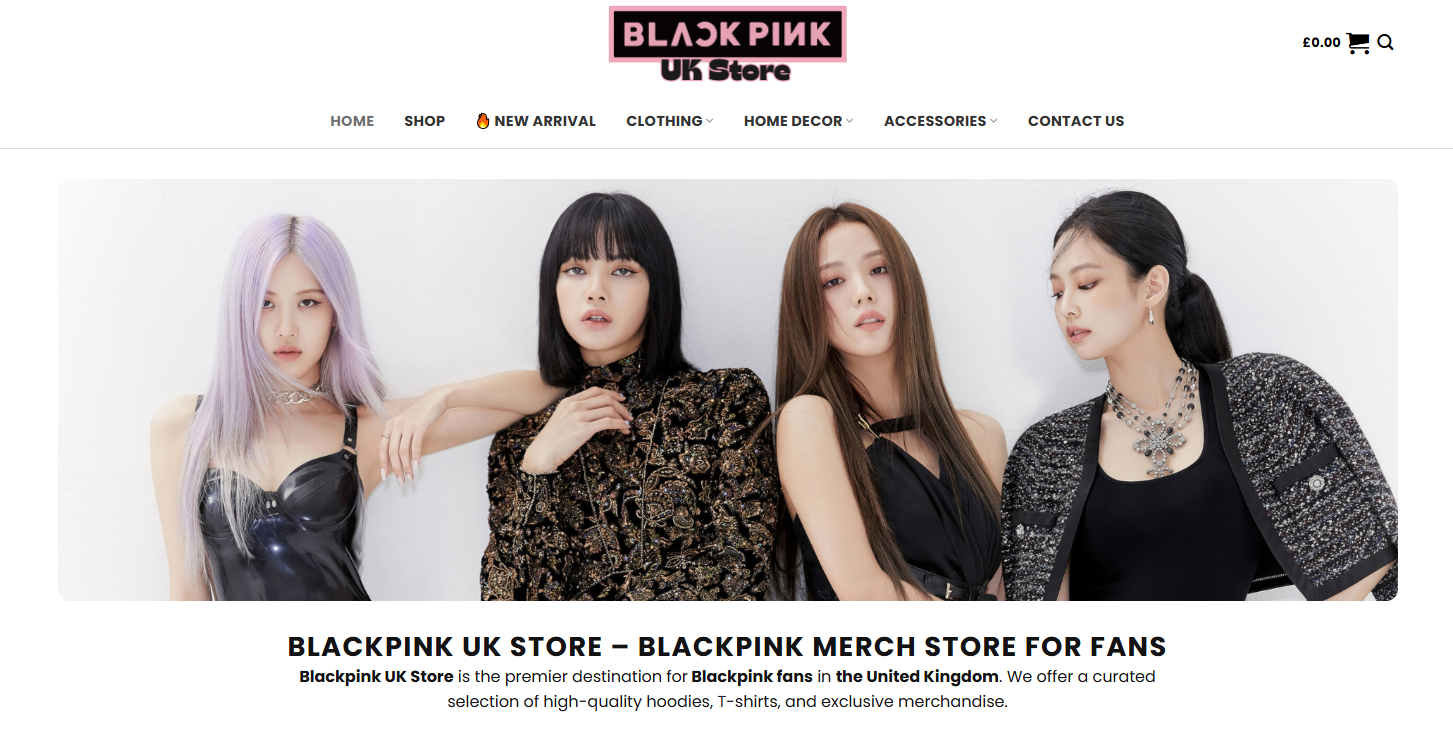Click the £0.00 cart total
Viewport: 1453px width, 741px height.
pyautogui.click(x=1321, y=42)
